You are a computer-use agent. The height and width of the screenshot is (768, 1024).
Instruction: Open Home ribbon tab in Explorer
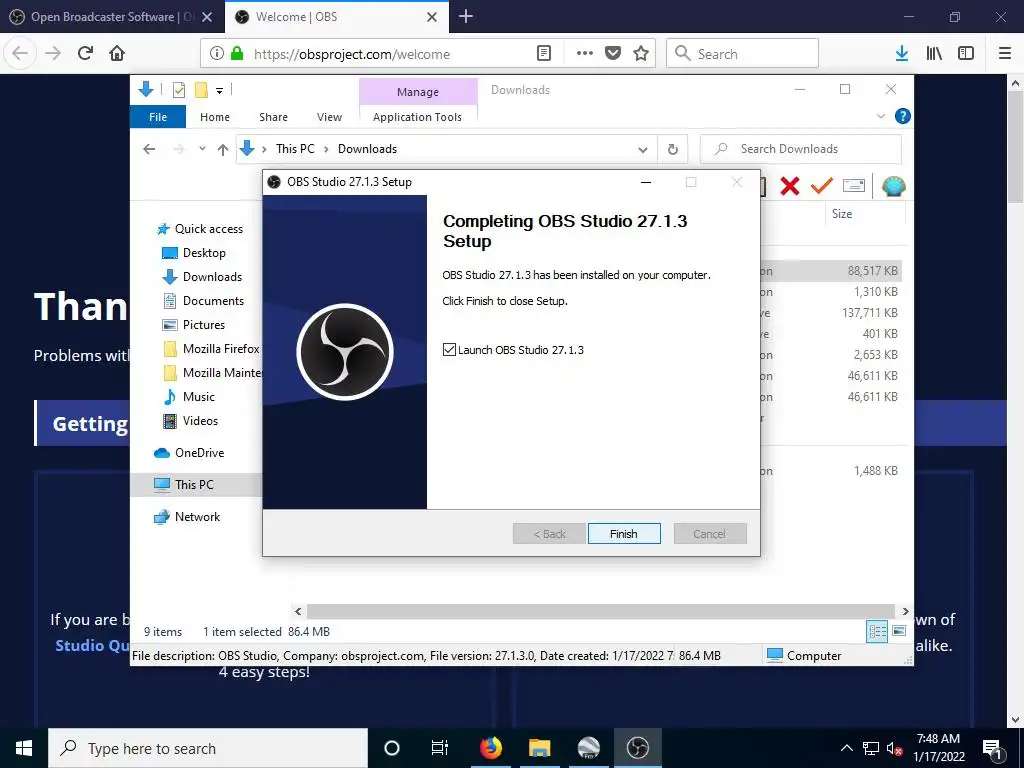tap(215, 117)
